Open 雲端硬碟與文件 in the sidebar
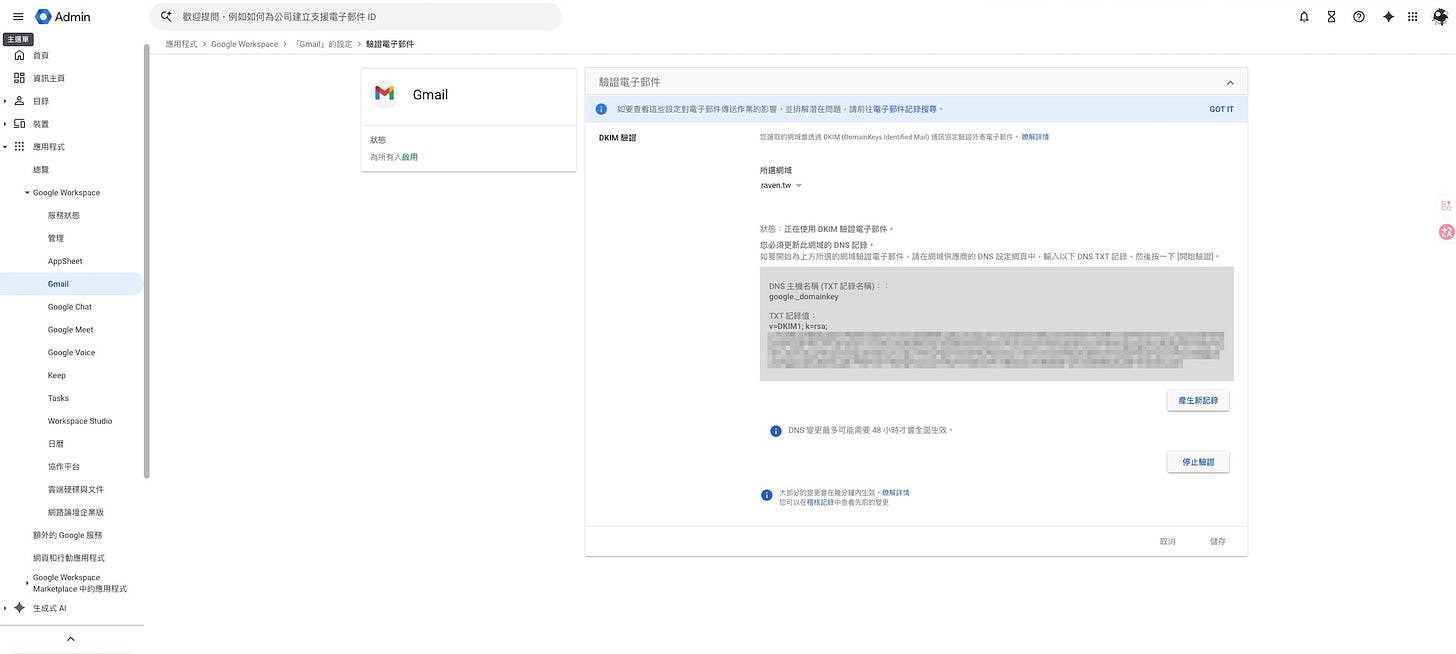This screenshot has height=654, width=1456. (x=75, y=489)
